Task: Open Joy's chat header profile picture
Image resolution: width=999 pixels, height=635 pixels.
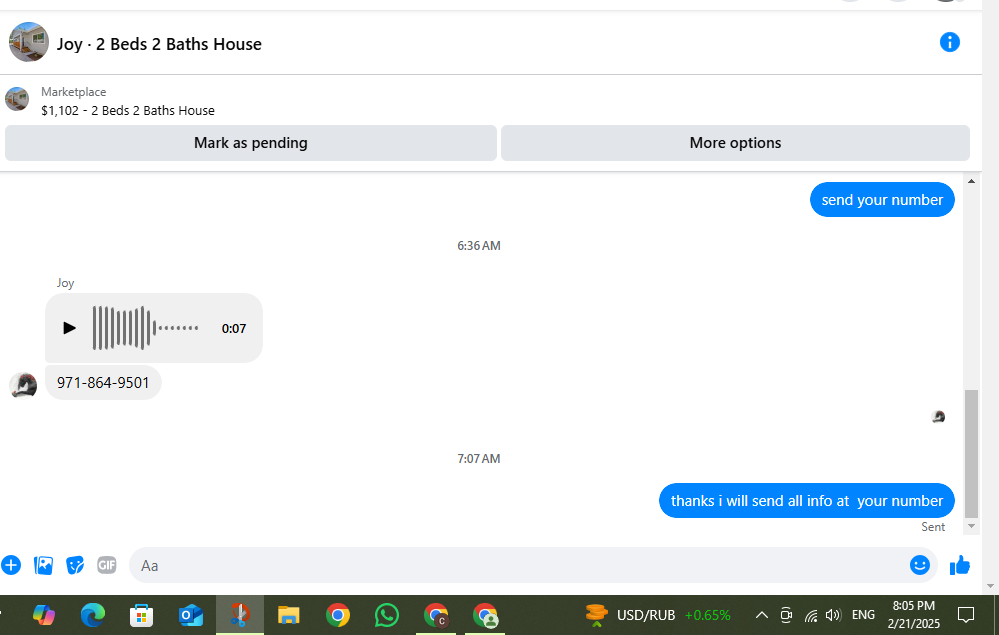Action: coord(29,42)
